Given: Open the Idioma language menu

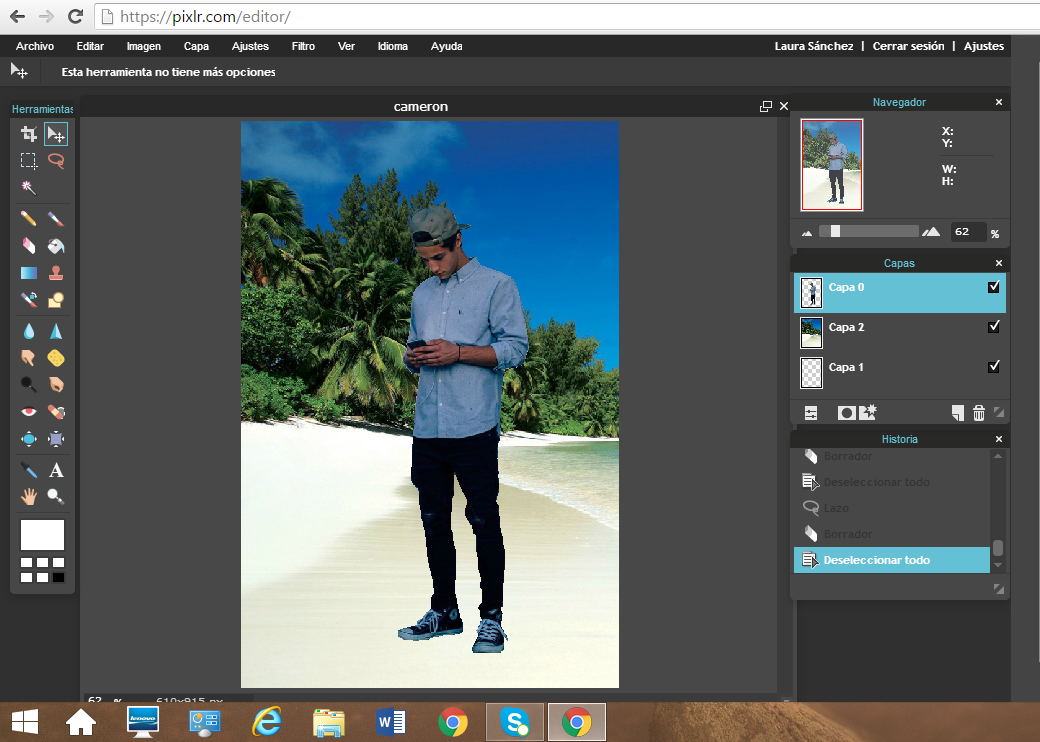Looking at the screenshot, I should [393, 46].
